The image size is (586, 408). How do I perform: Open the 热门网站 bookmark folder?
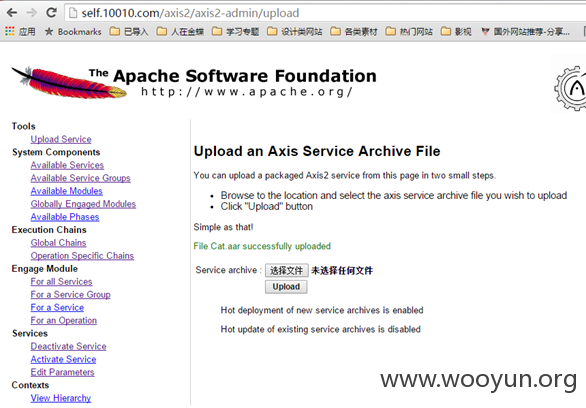click(x=409, y=32)
